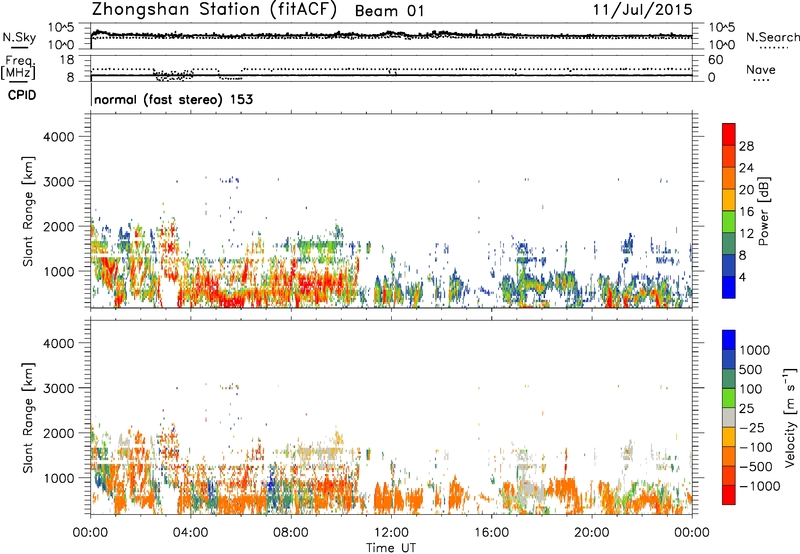The width and height of the screenshot is (800, 554).
Task: Click the Slant Range [km] label of velocity panel
Action: tap(28, 417)
